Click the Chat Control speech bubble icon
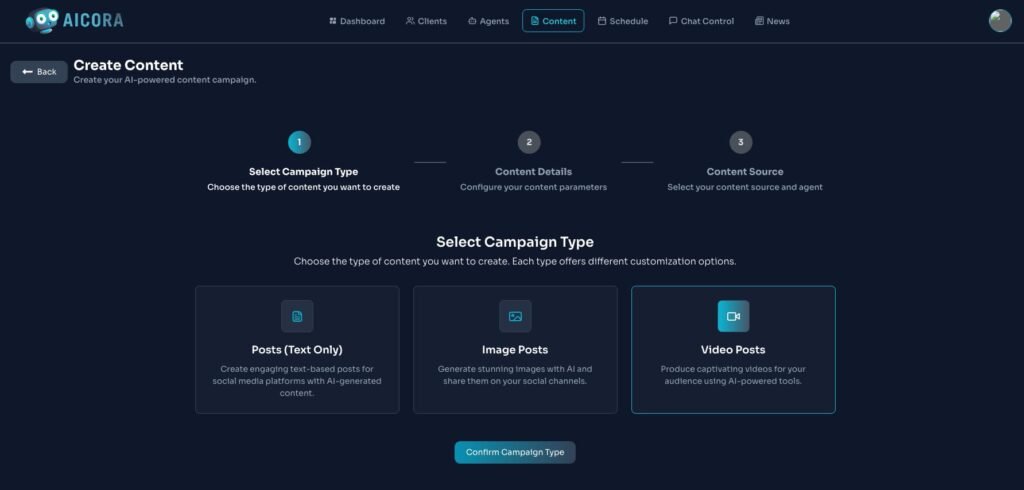1024x490 pixels. click(673, 21)
